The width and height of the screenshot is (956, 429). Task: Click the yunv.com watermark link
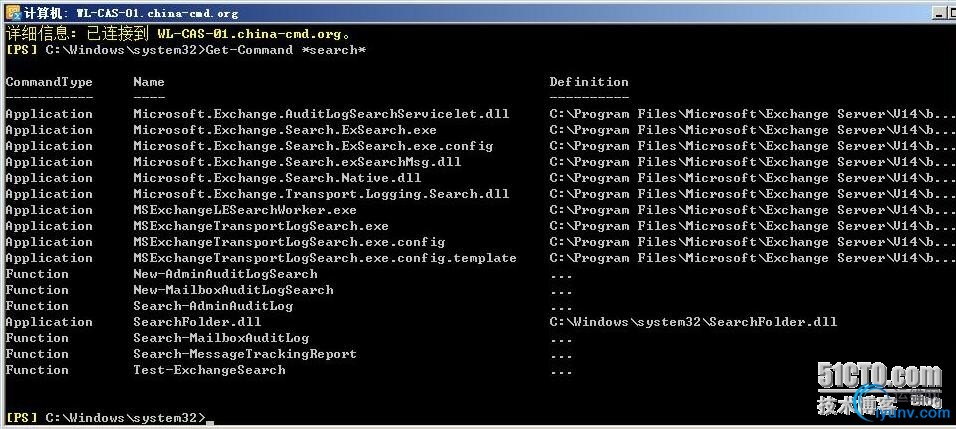click(912, 413)
